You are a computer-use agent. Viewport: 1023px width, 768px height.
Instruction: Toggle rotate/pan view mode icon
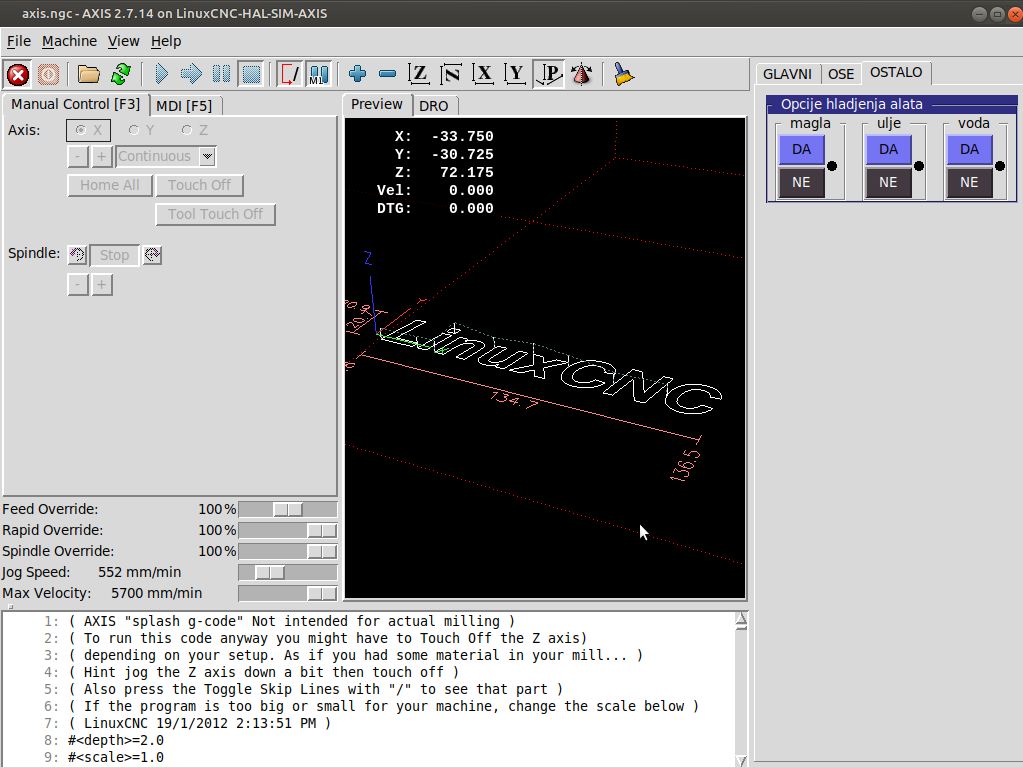581,74
